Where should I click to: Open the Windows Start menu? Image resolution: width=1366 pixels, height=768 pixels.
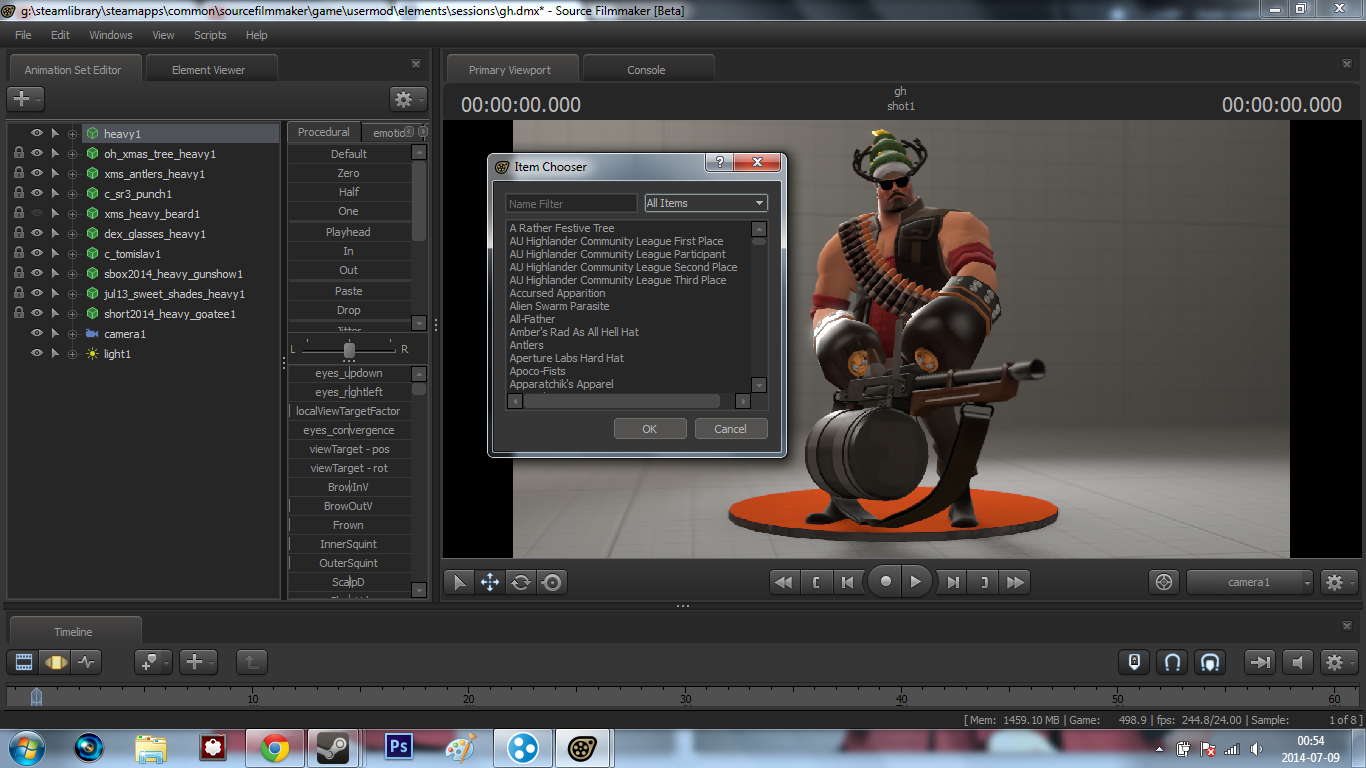pyautogui.click(x=29, y=748)
